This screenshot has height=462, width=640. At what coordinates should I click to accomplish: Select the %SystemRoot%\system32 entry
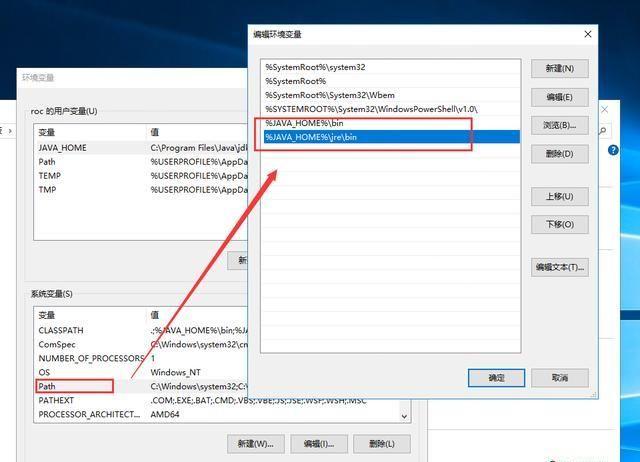click(391, 67)
